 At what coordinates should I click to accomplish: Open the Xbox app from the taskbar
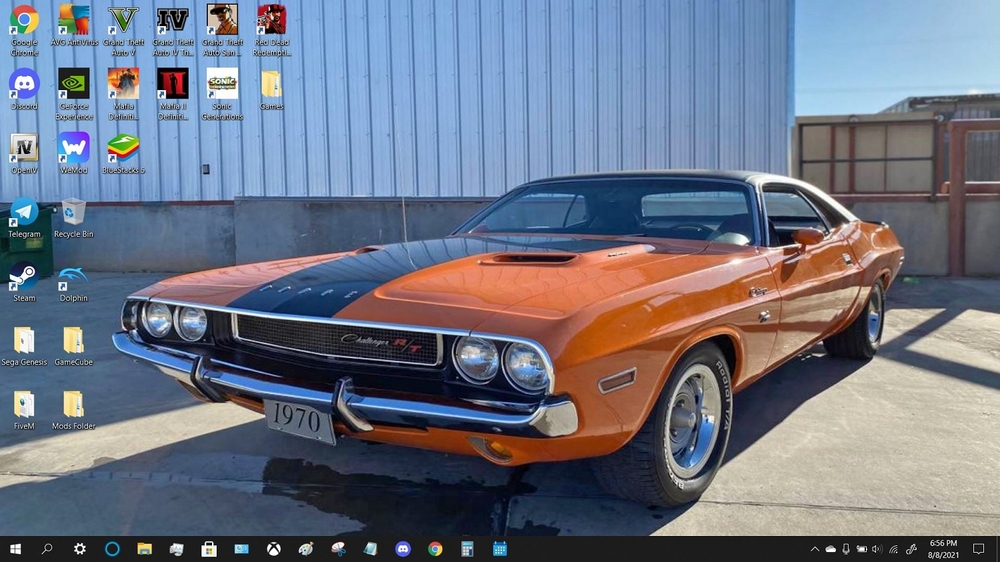(x=273, y=549)
